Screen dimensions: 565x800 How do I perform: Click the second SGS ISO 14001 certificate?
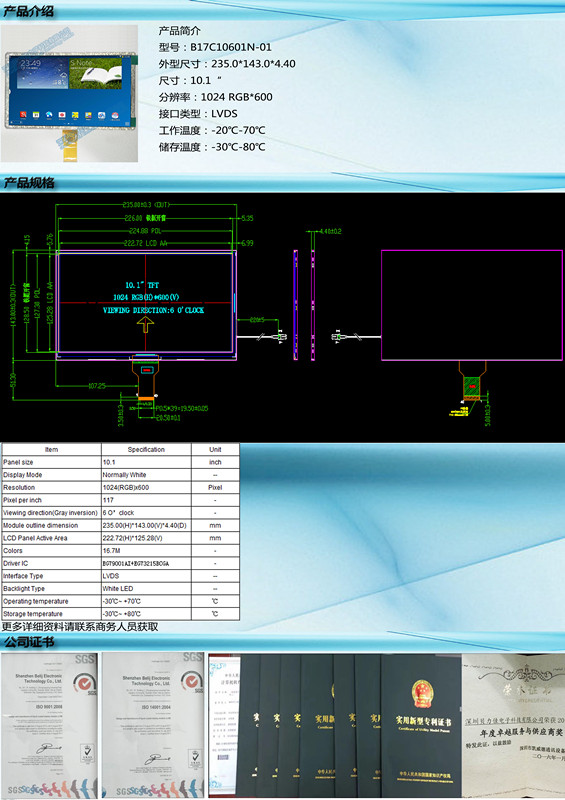click(x=153, y=725)
